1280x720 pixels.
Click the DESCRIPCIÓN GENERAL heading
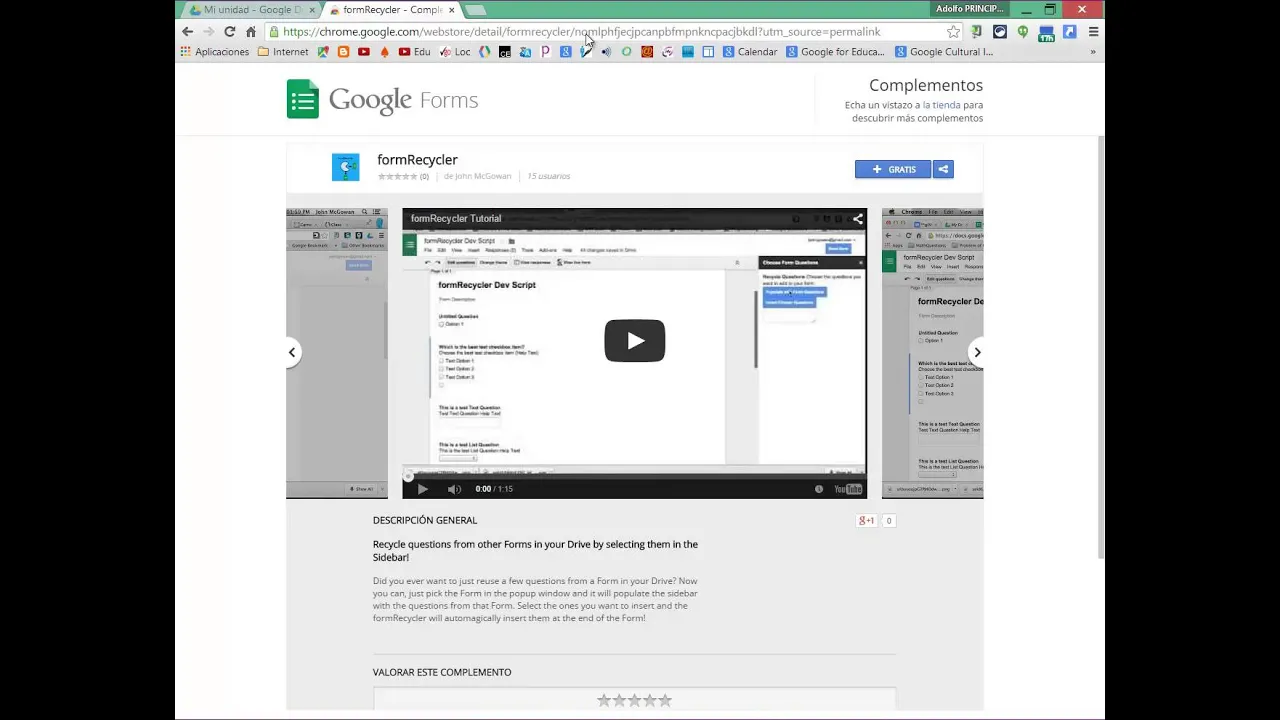(x=425, y=520)
